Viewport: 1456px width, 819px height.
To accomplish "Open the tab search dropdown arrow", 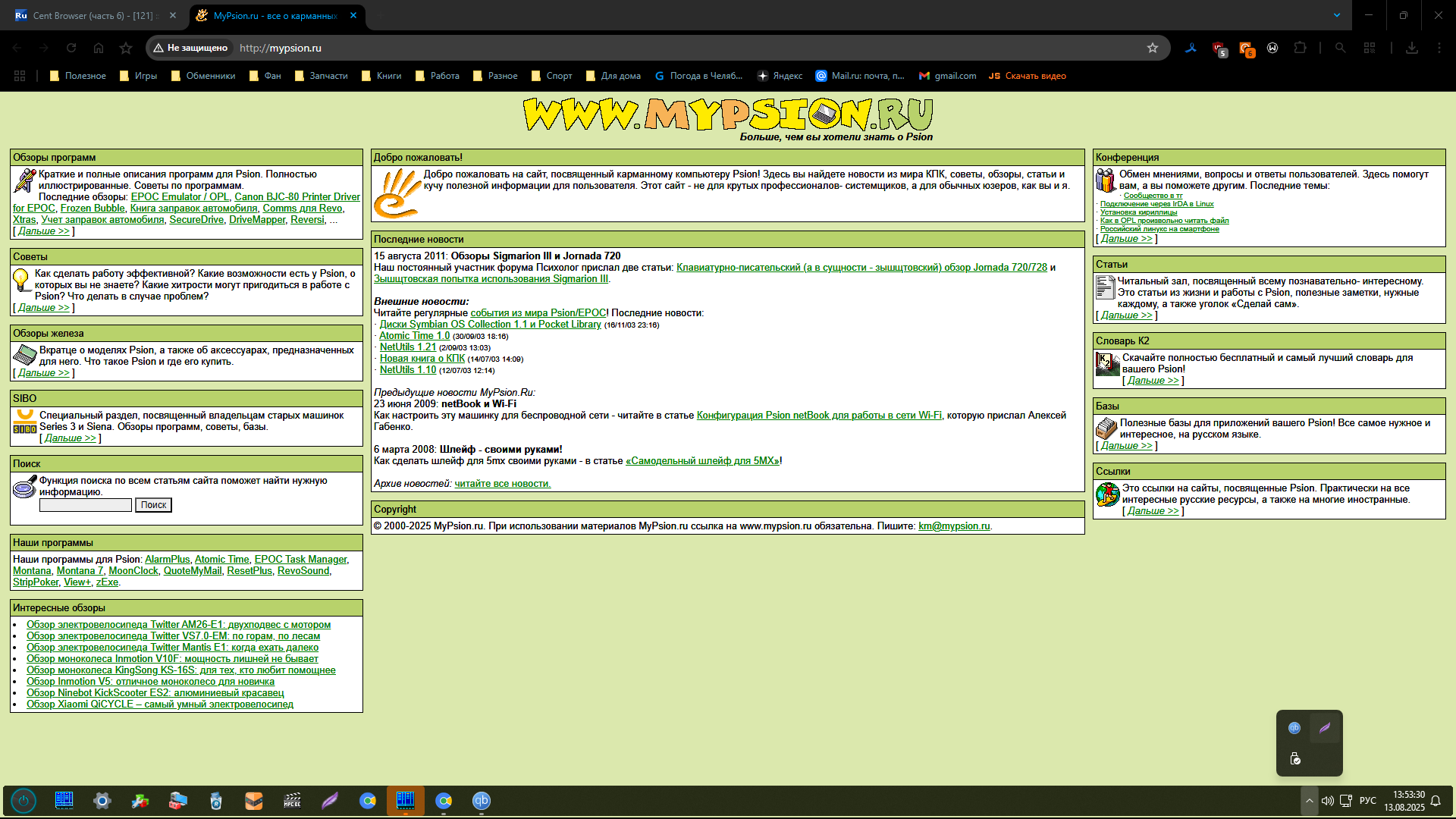I will 1337,15.
